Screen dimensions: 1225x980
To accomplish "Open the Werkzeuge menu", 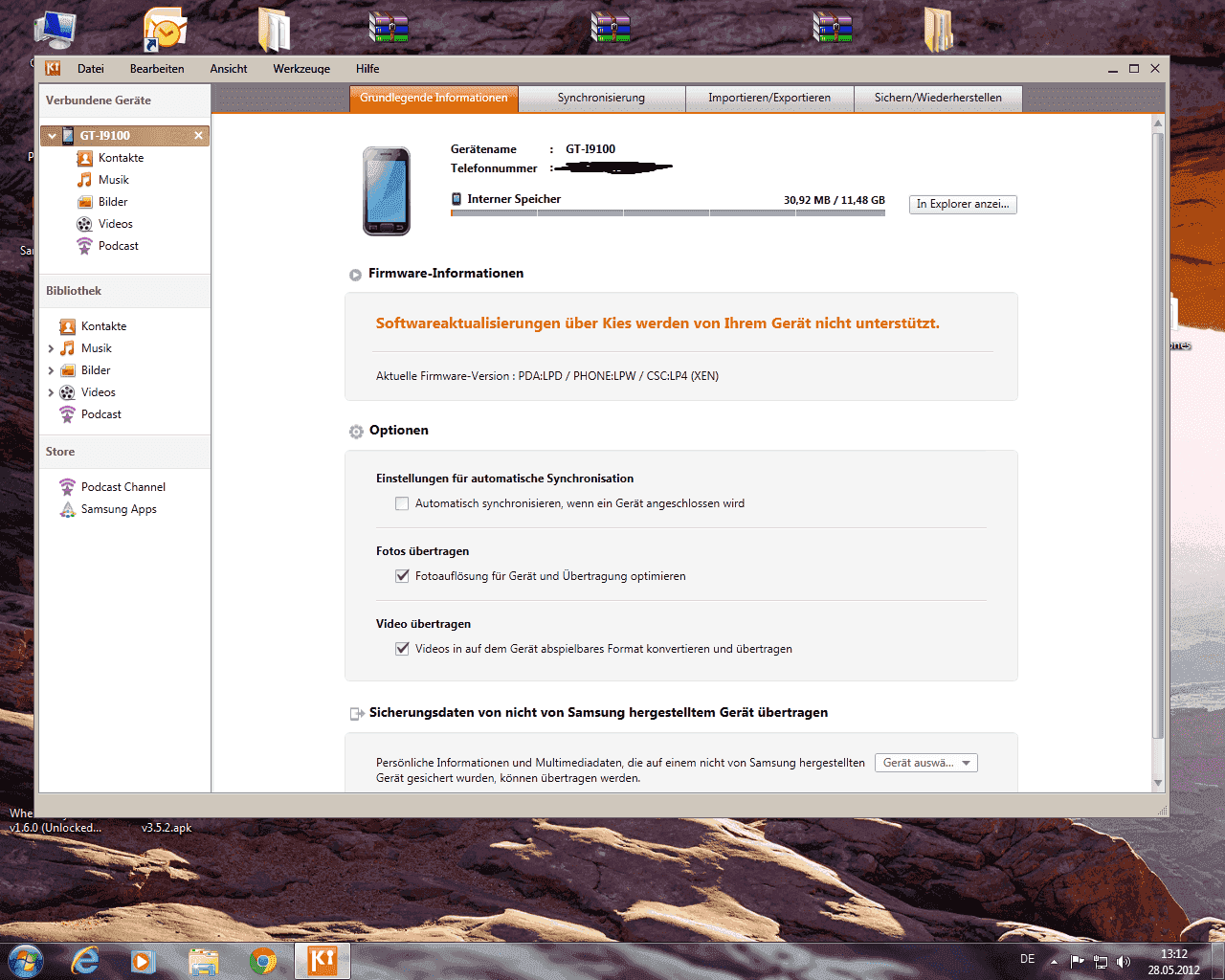I will coord(301,69).
